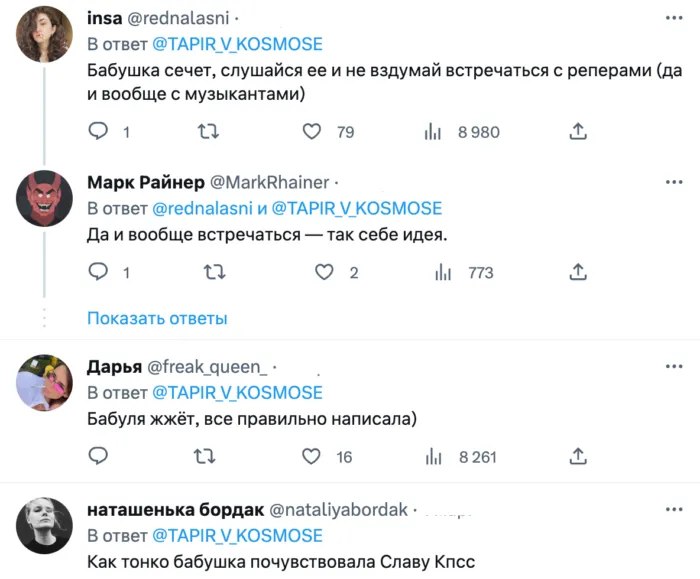The height and width of the screenshot is (579, 700).
Task: Retweet Марк Райнер's reply
Action: [x=213, y=272]
